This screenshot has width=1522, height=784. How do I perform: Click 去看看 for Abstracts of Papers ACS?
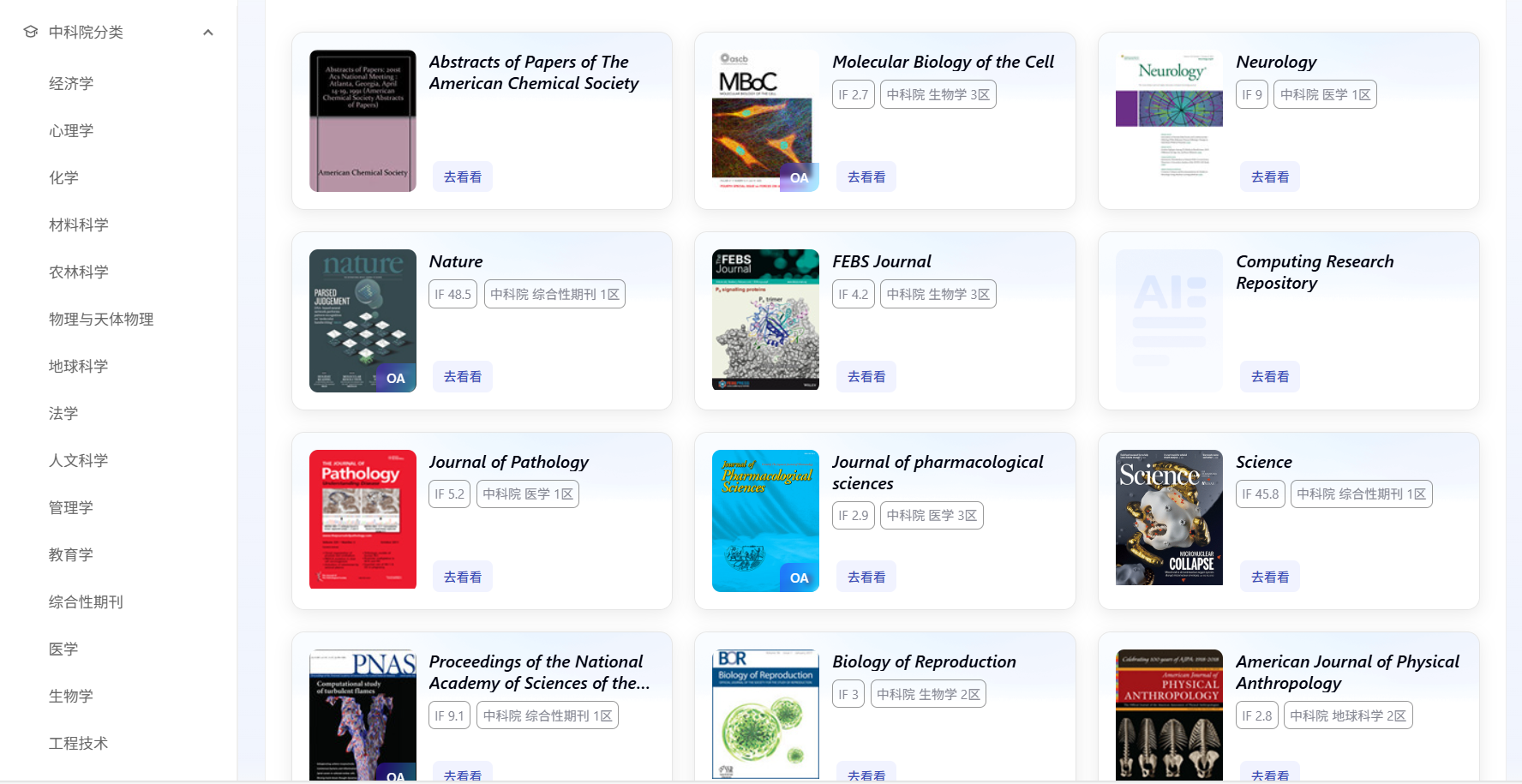(x=463, y=177)
